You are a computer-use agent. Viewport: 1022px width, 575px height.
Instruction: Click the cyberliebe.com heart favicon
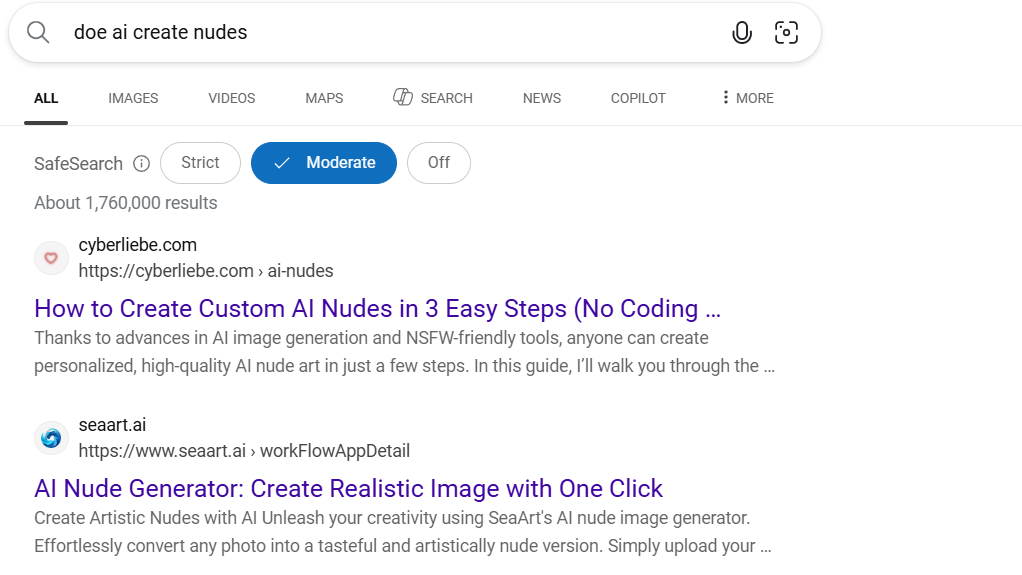52,258
